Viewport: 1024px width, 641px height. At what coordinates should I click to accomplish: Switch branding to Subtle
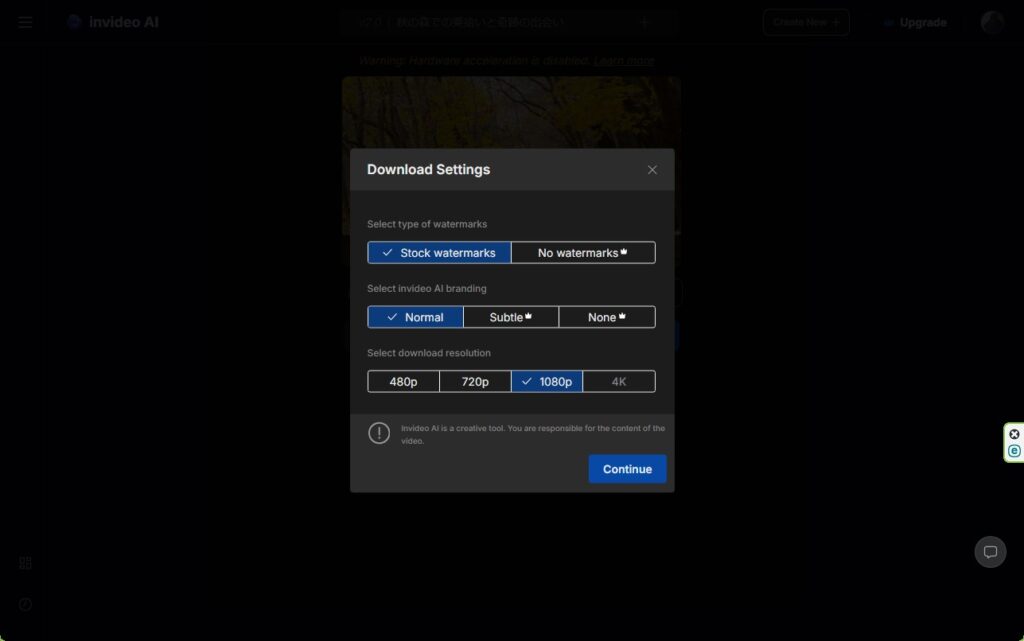point(510,317)
